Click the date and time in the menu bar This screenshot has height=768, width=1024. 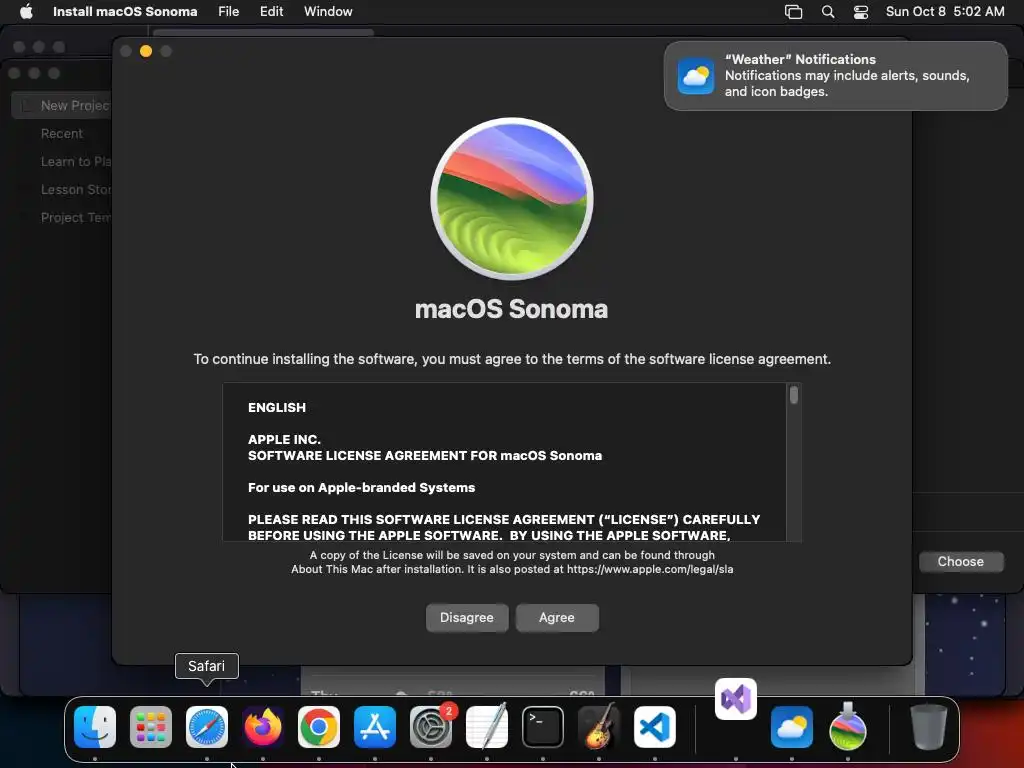pos(945,11)
